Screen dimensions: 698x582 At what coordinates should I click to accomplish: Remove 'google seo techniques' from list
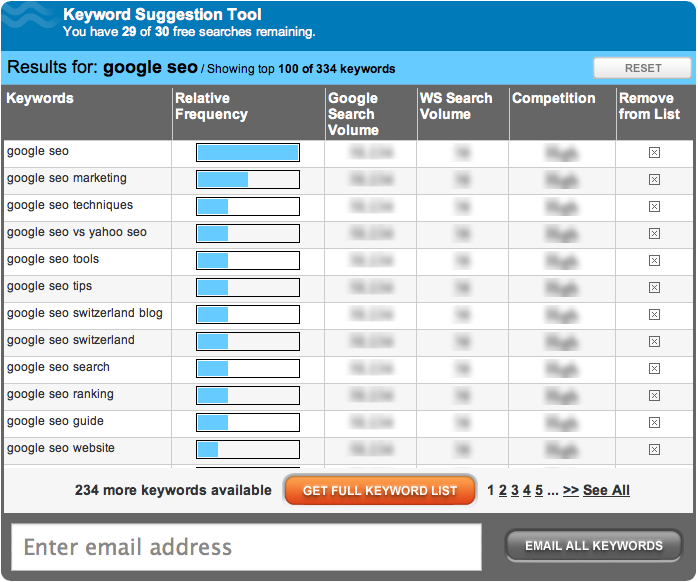click(x=654, y=207)
